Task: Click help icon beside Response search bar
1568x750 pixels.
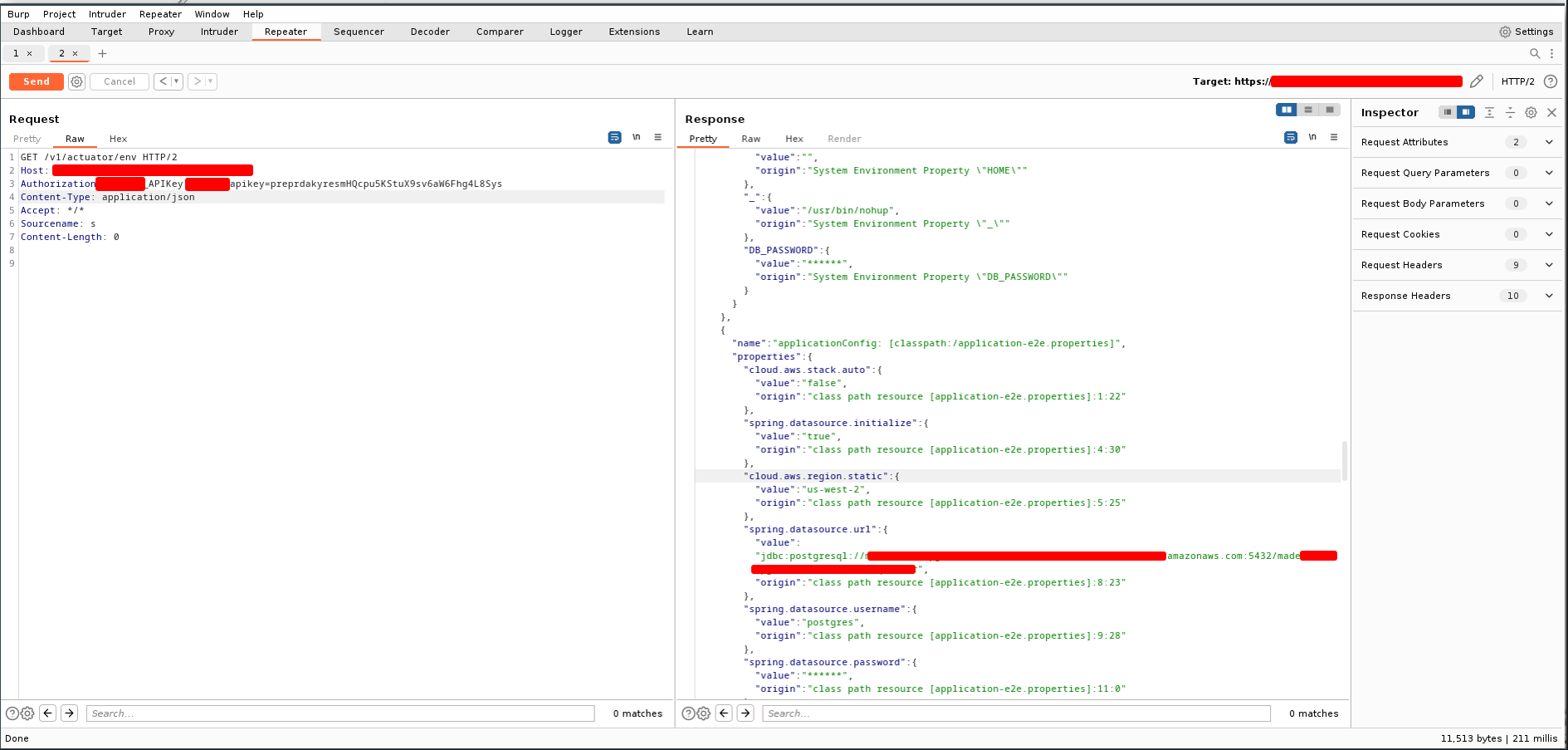Action: point(688,713)
